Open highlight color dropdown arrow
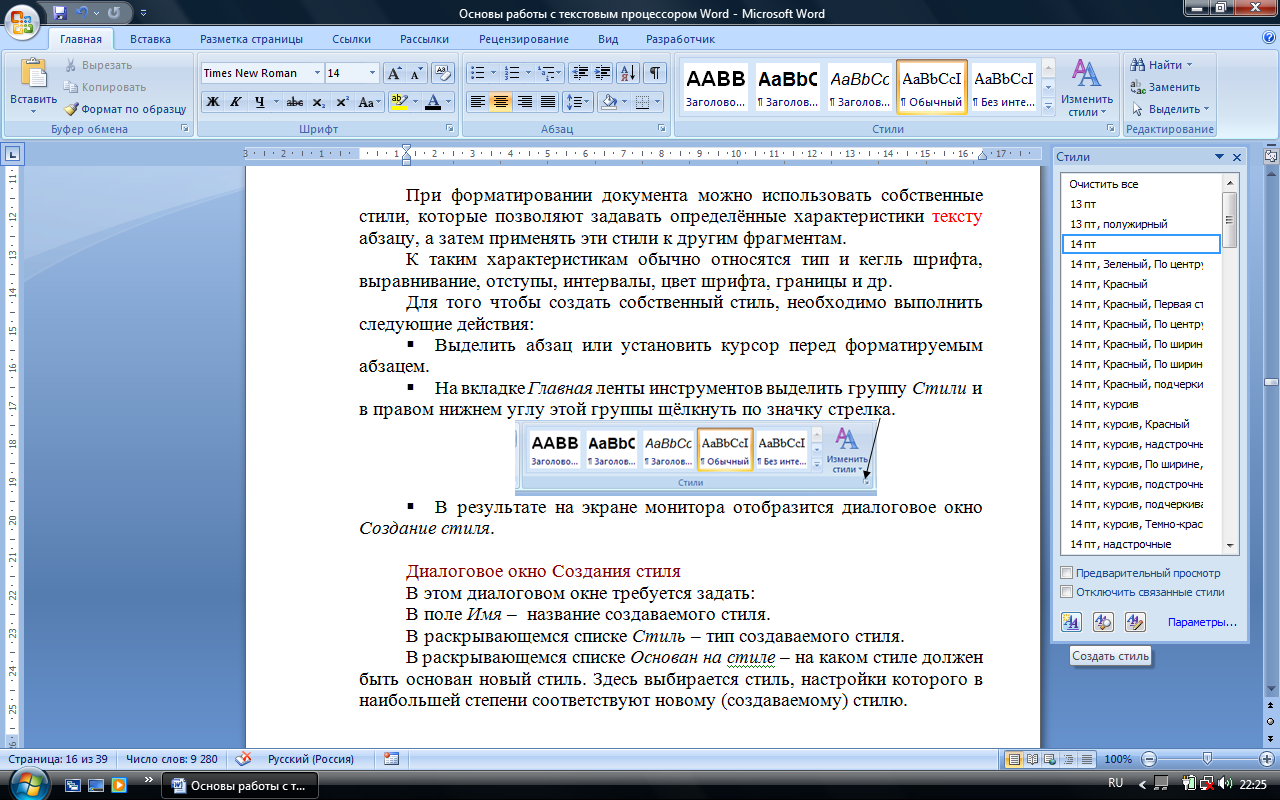 click(414, 102)
